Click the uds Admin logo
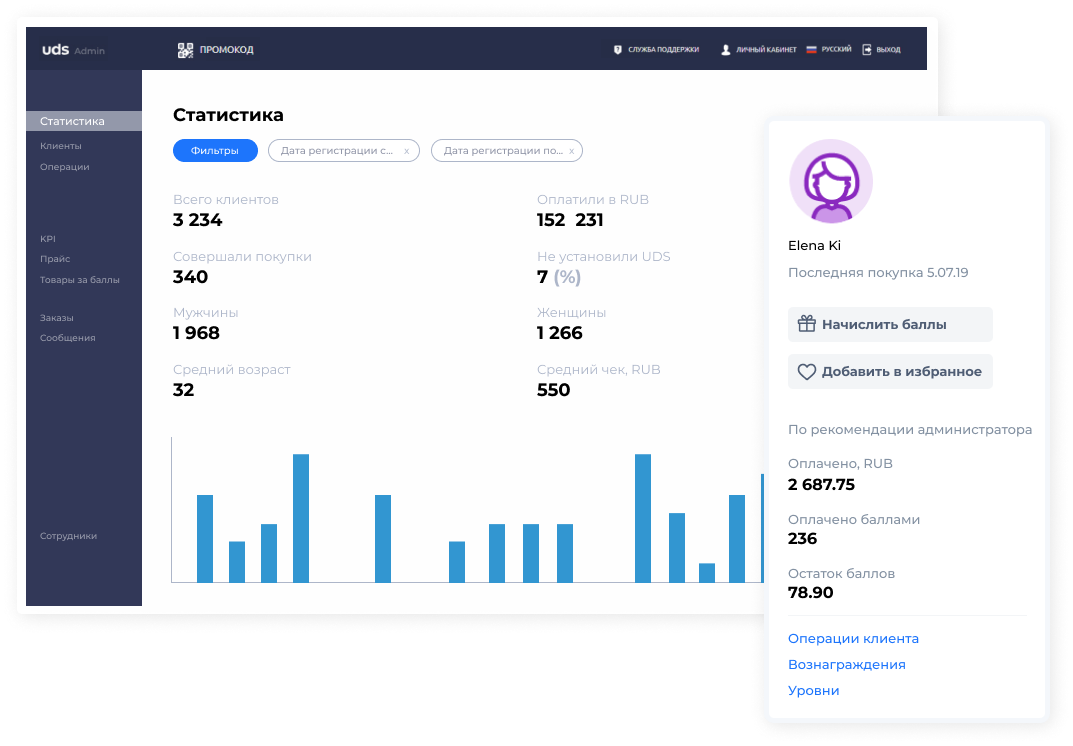Screen dimensions: 1073x746 73,50
